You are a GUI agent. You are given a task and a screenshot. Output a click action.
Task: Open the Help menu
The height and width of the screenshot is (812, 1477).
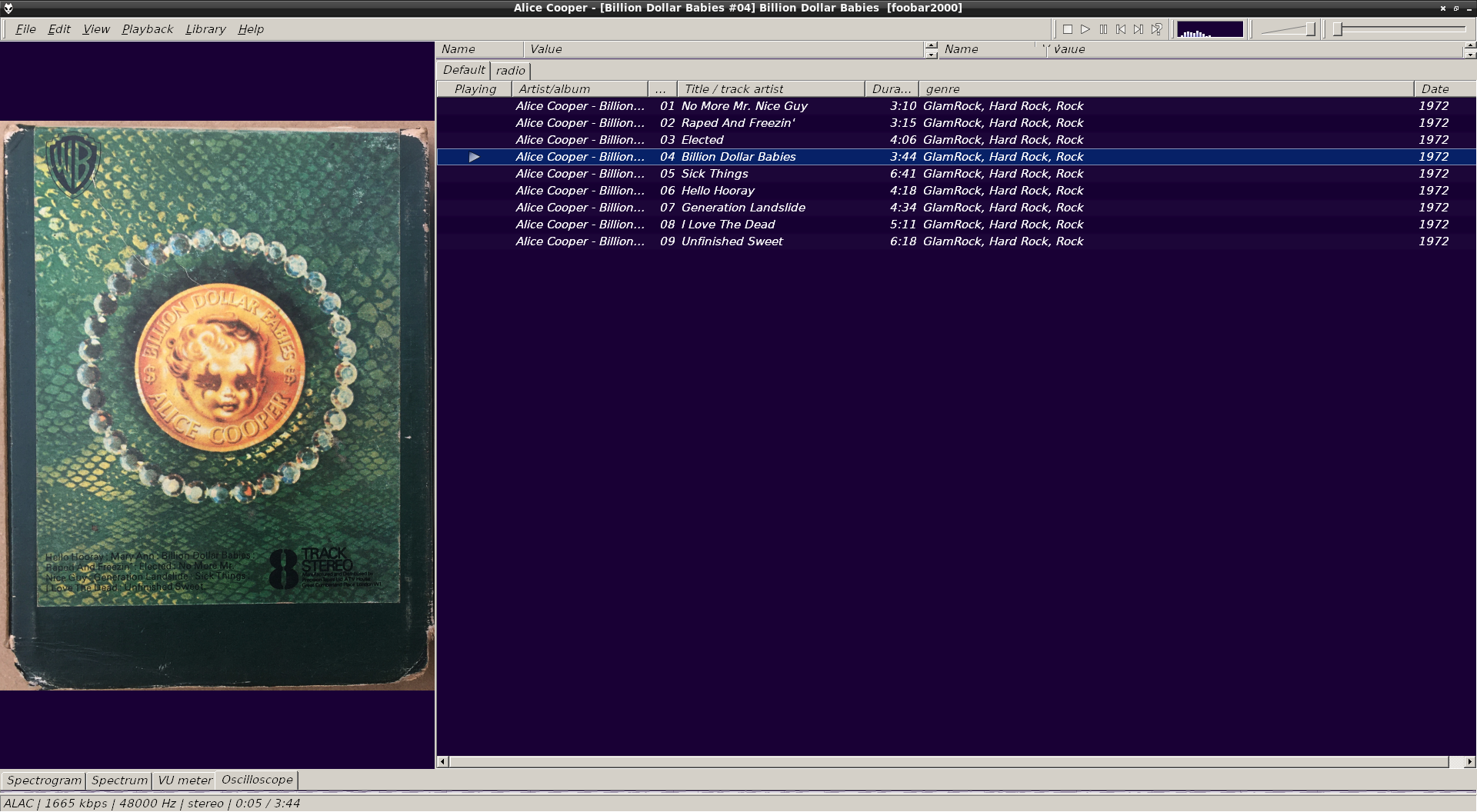pyautogui.click(x=251, y=29)
